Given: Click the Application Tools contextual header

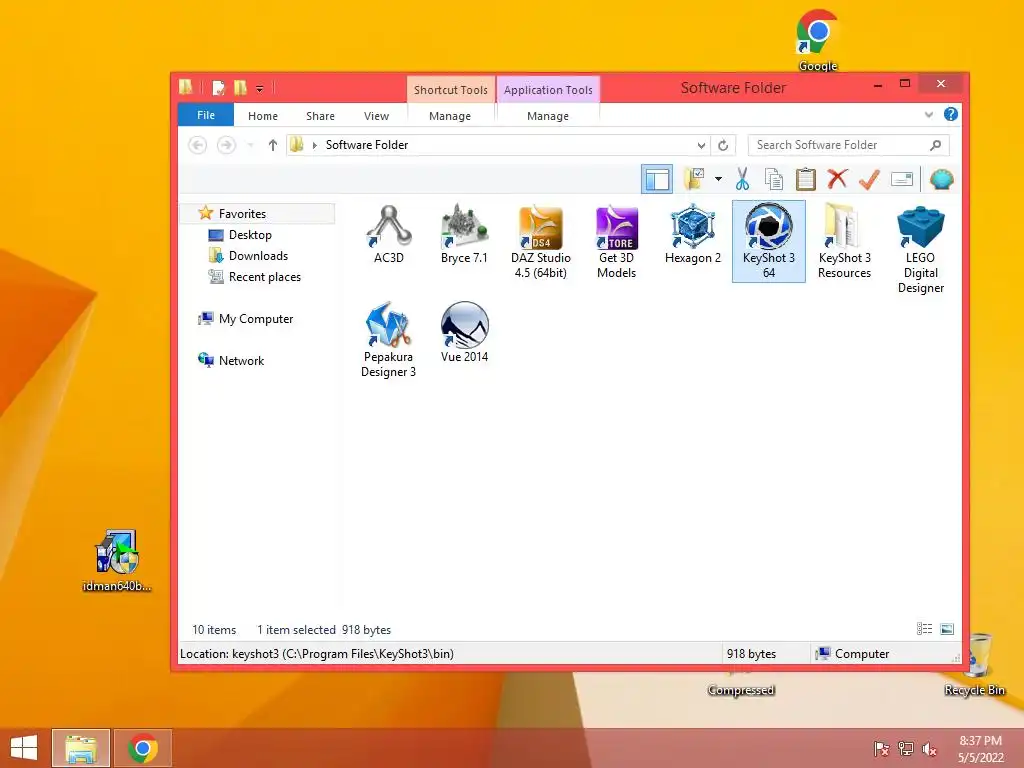Looking at the screenshot, I should point(548,90).
